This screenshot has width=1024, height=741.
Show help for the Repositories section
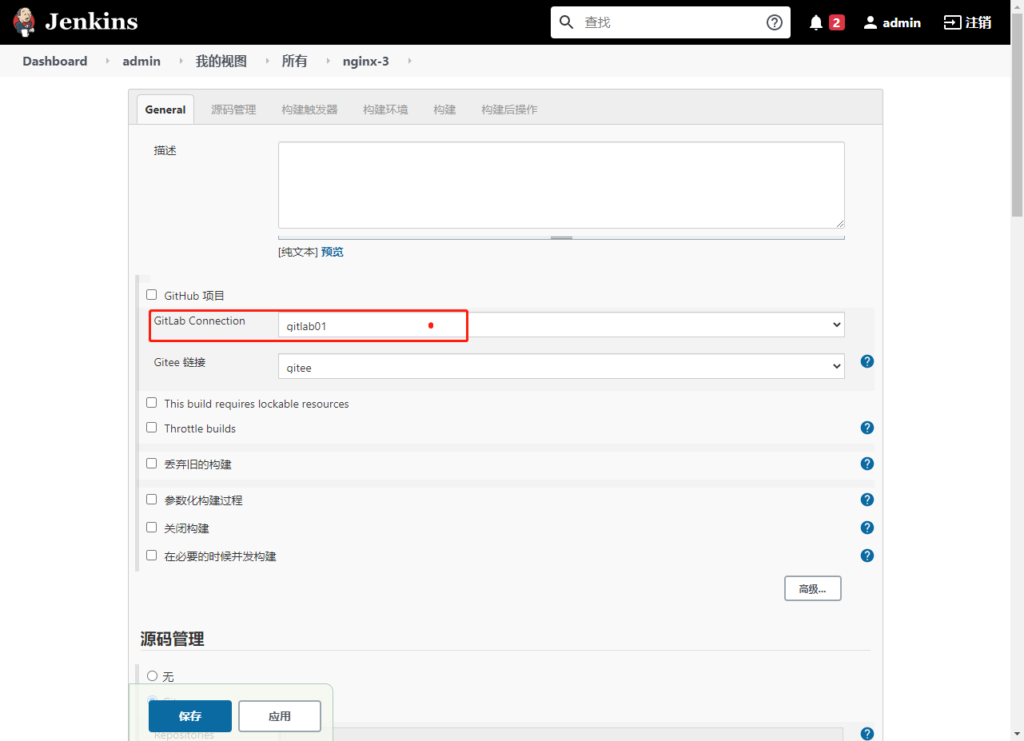coord(867,734)
